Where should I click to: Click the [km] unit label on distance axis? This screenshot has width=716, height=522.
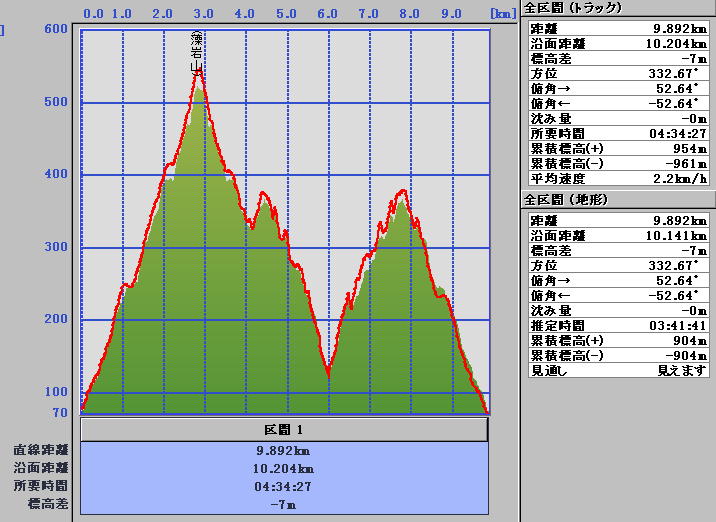503,14
